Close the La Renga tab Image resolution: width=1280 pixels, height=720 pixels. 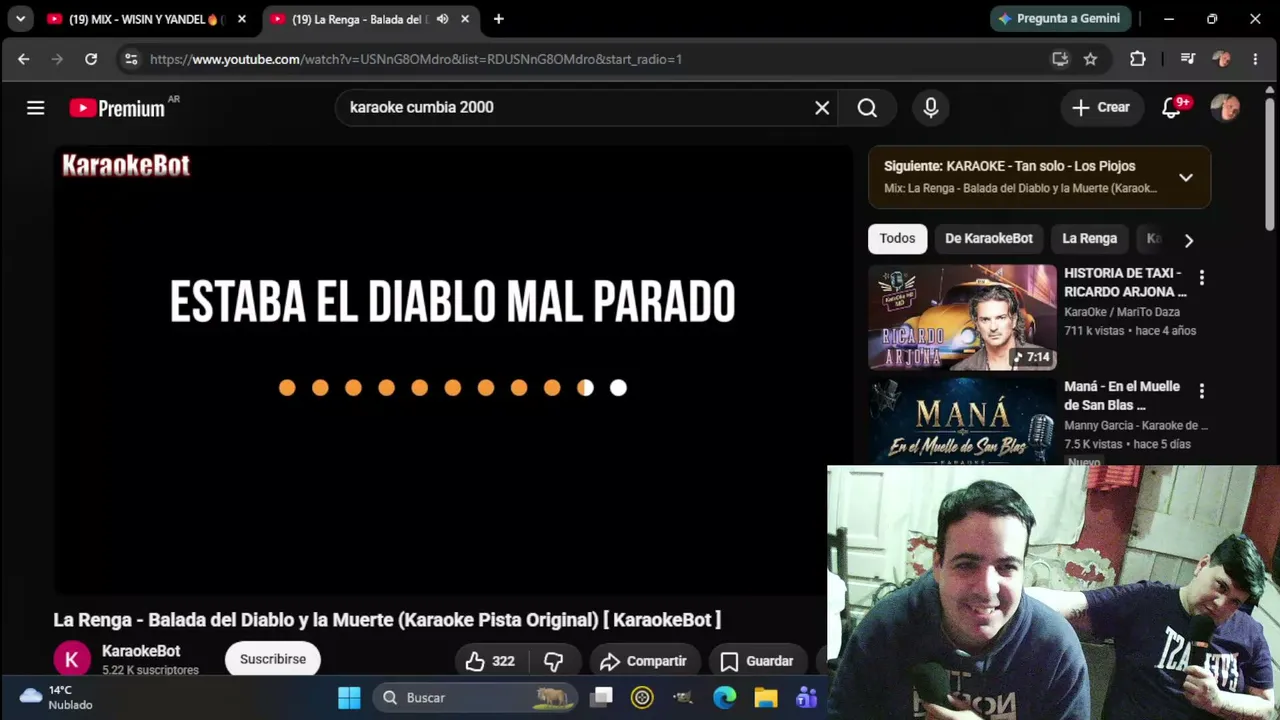tap(465, 19)
